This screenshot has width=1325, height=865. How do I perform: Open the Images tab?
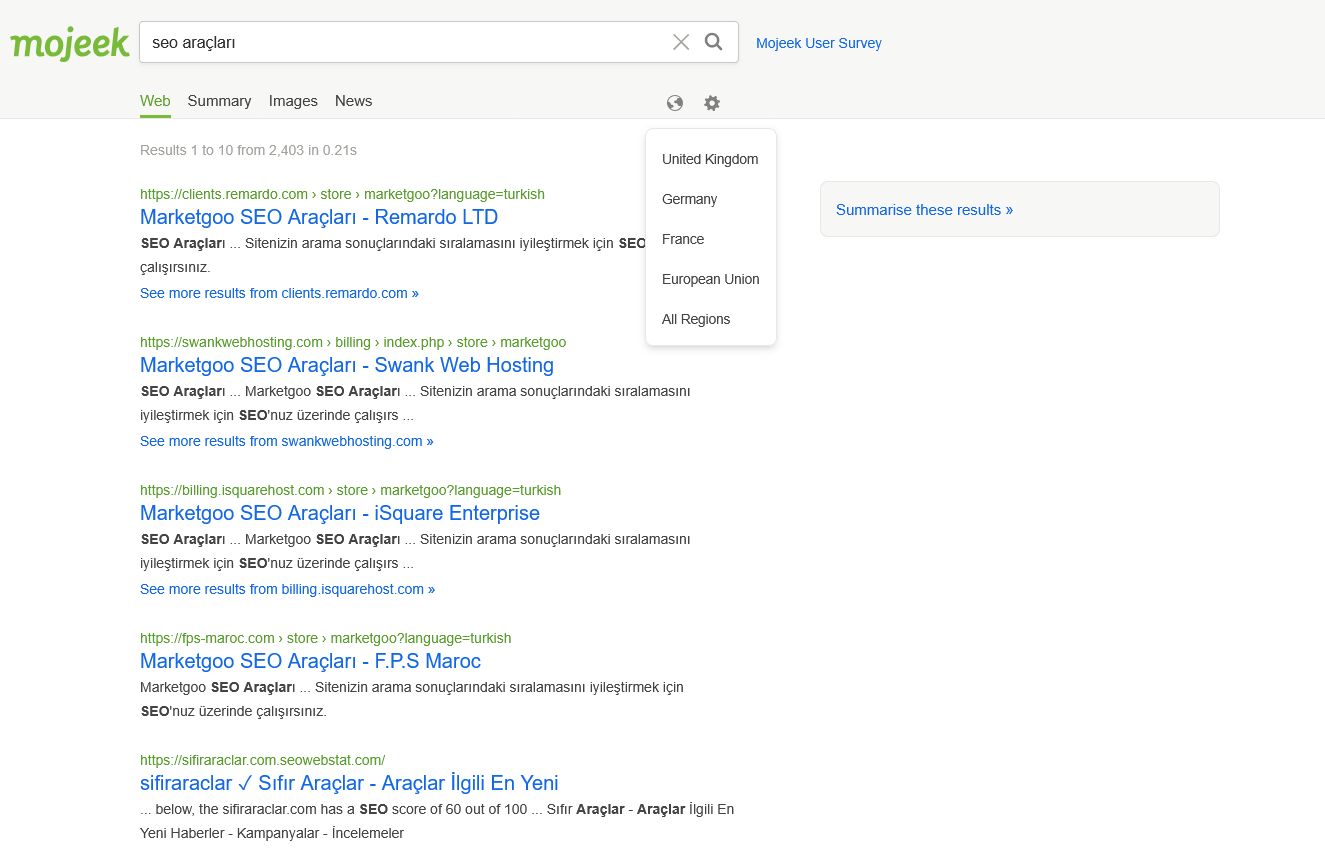coord(293,101)
